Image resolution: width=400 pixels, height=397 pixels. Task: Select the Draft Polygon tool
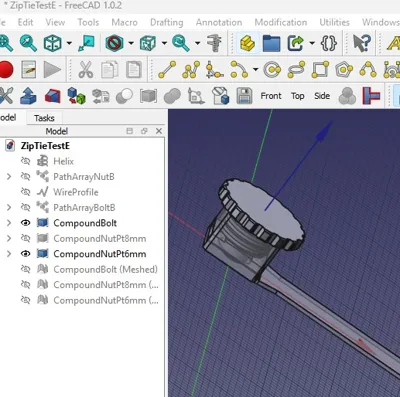(344, 70)
